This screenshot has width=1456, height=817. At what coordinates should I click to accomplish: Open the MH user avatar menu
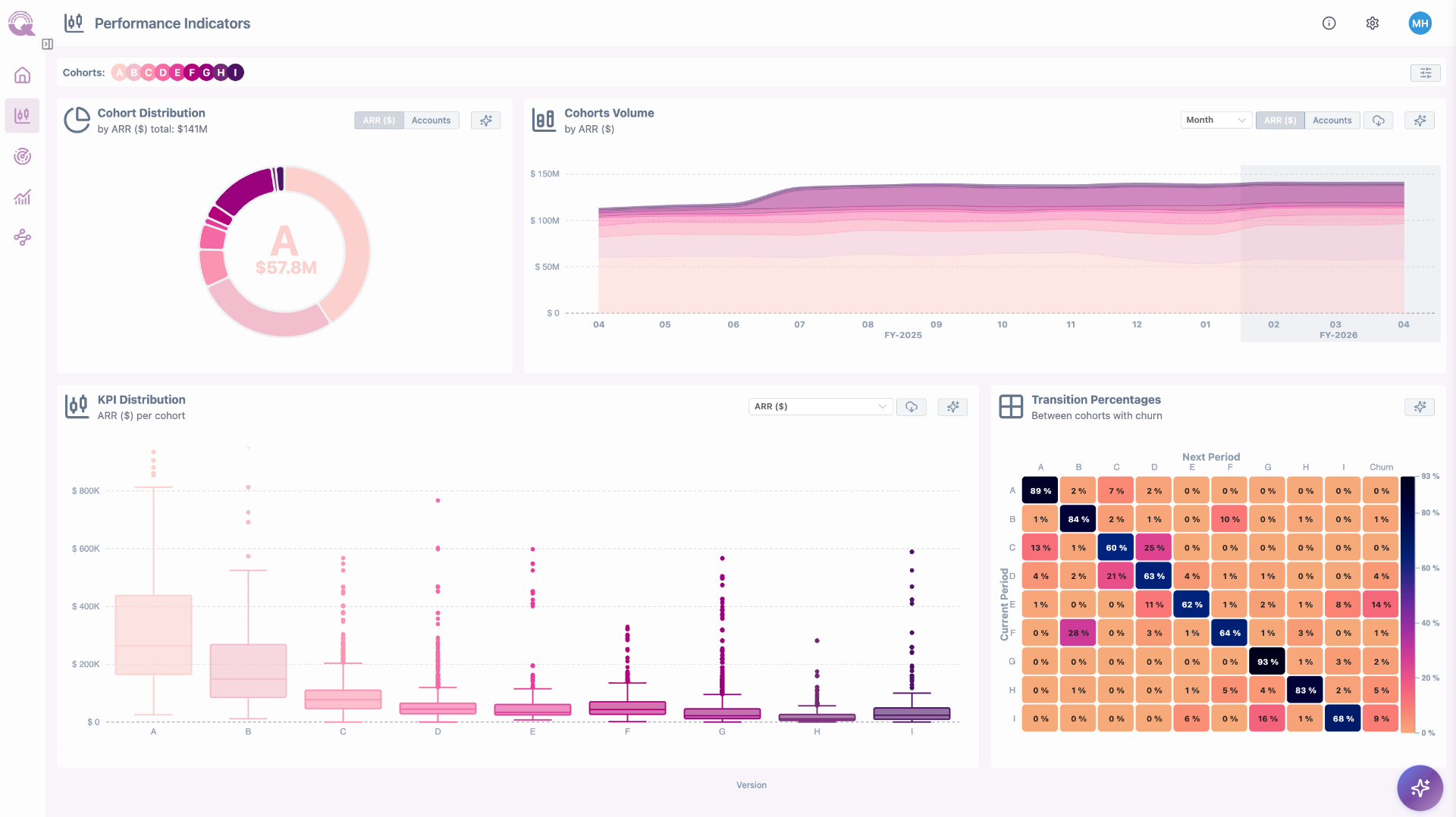pyautogui.click(x=1420, y=23)
